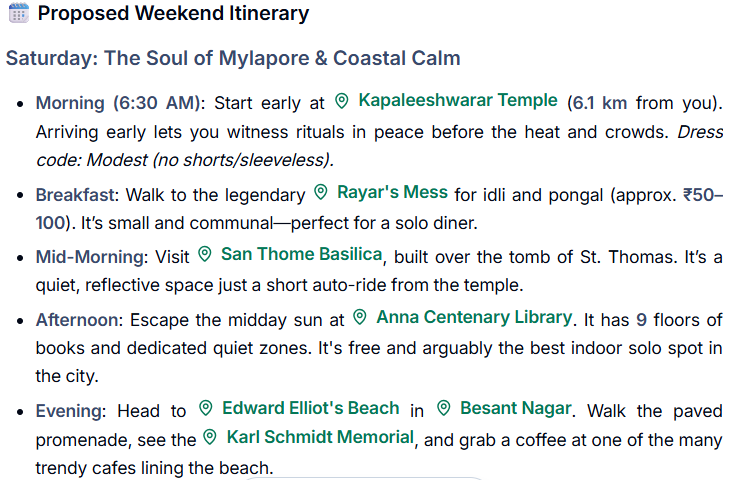Image resolution: width=741 pixels, height=480 pixels.
Task: Click the map pin before Kapaleeshwarar Temple
Action: [x=342, y=101]
